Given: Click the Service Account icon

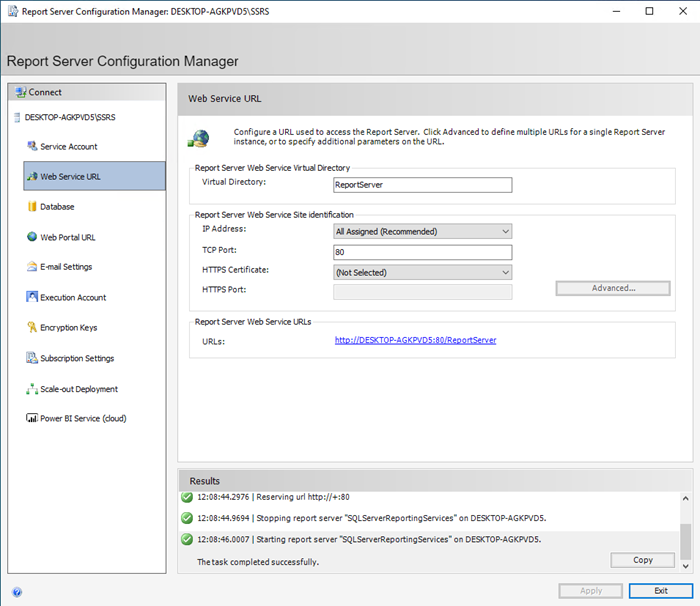Looking at the screenshot, I should [x=32, y=146].
